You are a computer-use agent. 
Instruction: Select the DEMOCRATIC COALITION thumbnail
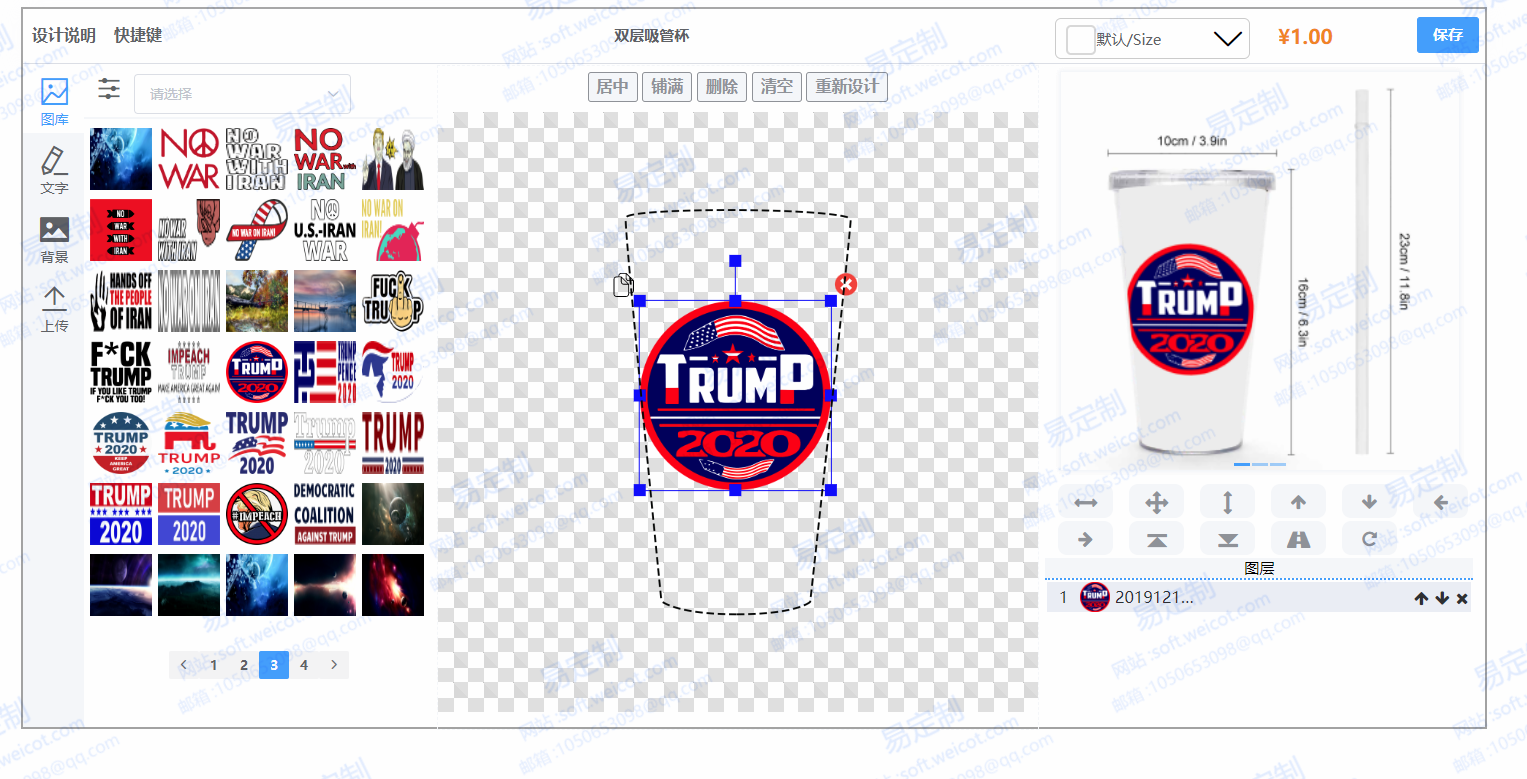[x=325, y=514]
